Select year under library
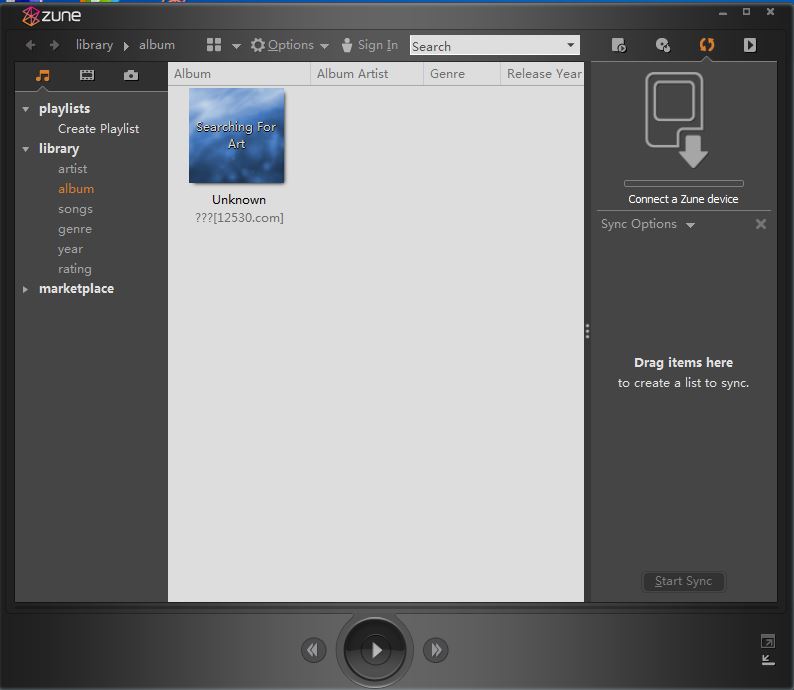The height and width of the screenshot is (690, 794). (x=70, y=249)
